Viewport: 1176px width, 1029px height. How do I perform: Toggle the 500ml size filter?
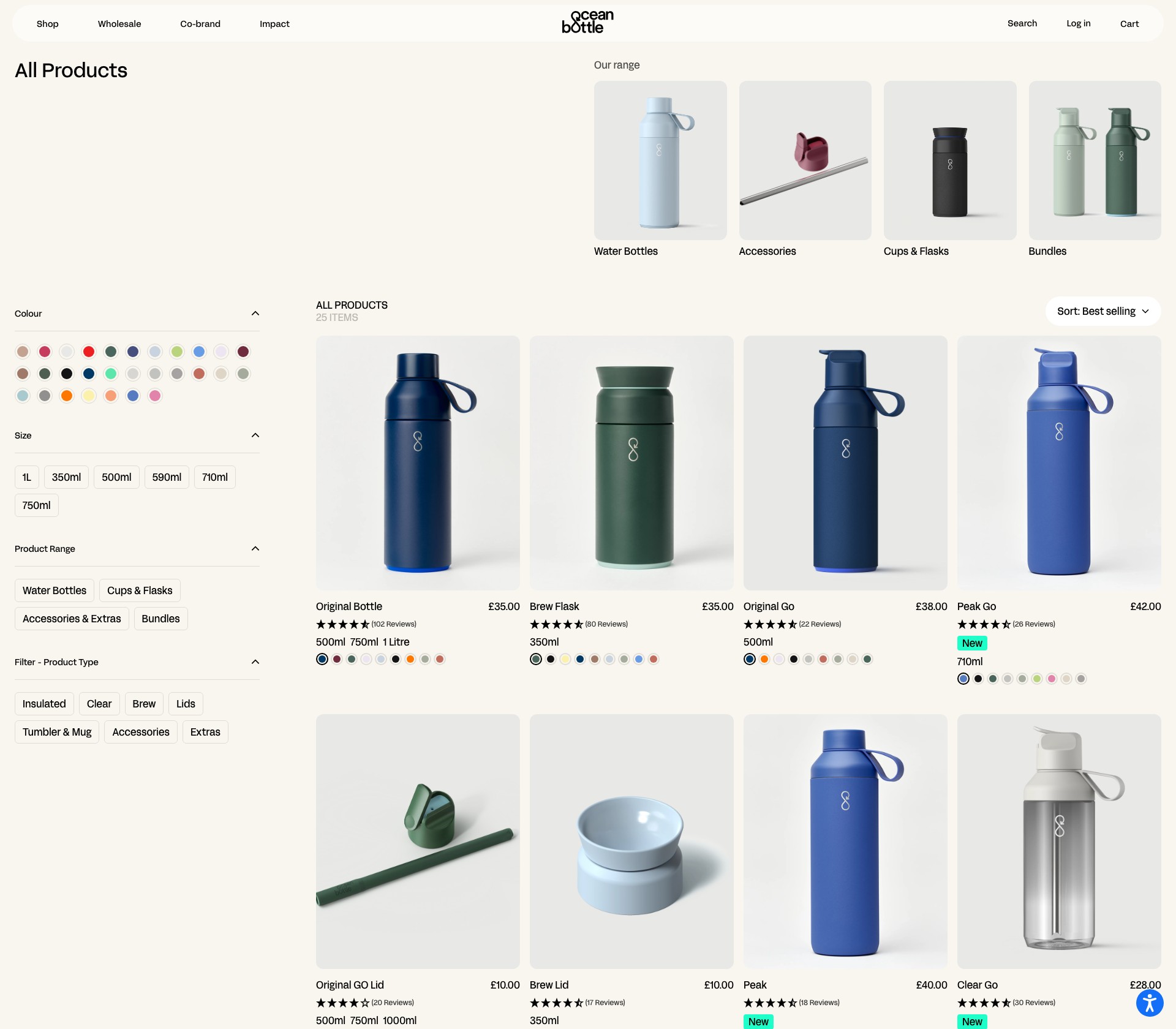[116, 477]
